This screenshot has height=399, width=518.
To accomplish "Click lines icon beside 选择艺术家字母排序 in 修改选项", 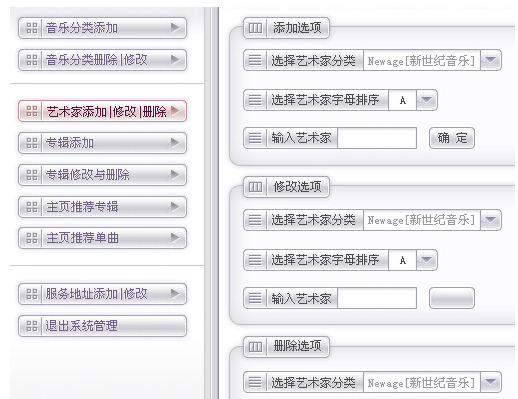I will 255,260.
